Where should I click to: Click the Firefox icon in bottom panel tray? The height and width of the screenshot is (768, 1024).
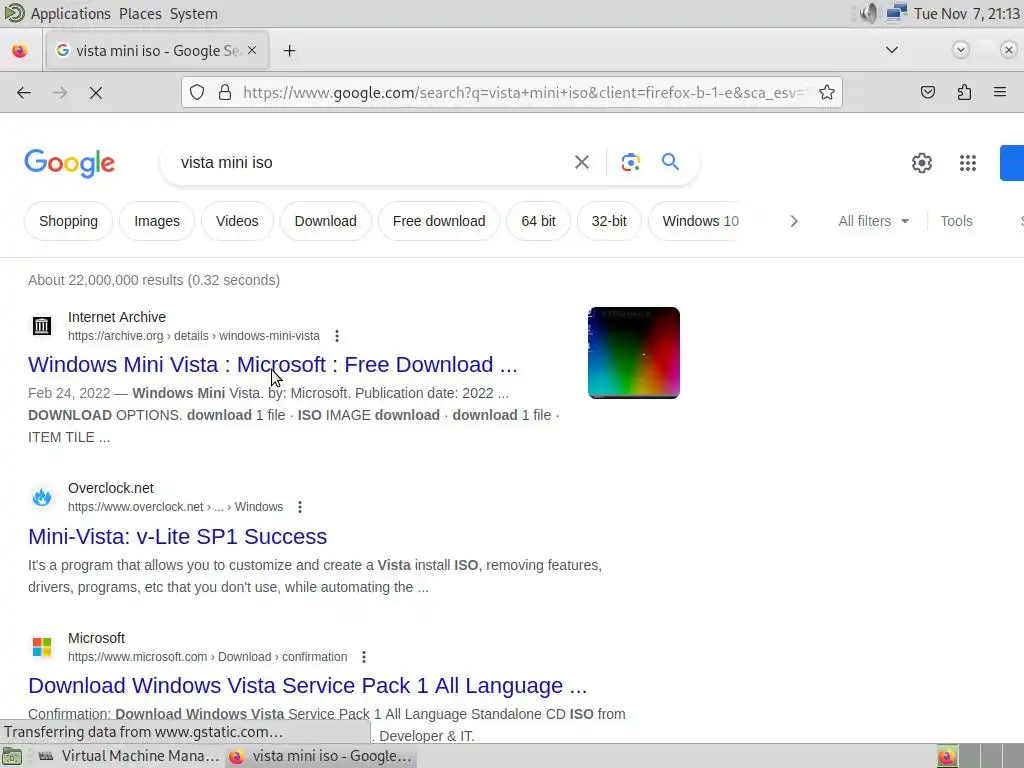pos(946,756)
